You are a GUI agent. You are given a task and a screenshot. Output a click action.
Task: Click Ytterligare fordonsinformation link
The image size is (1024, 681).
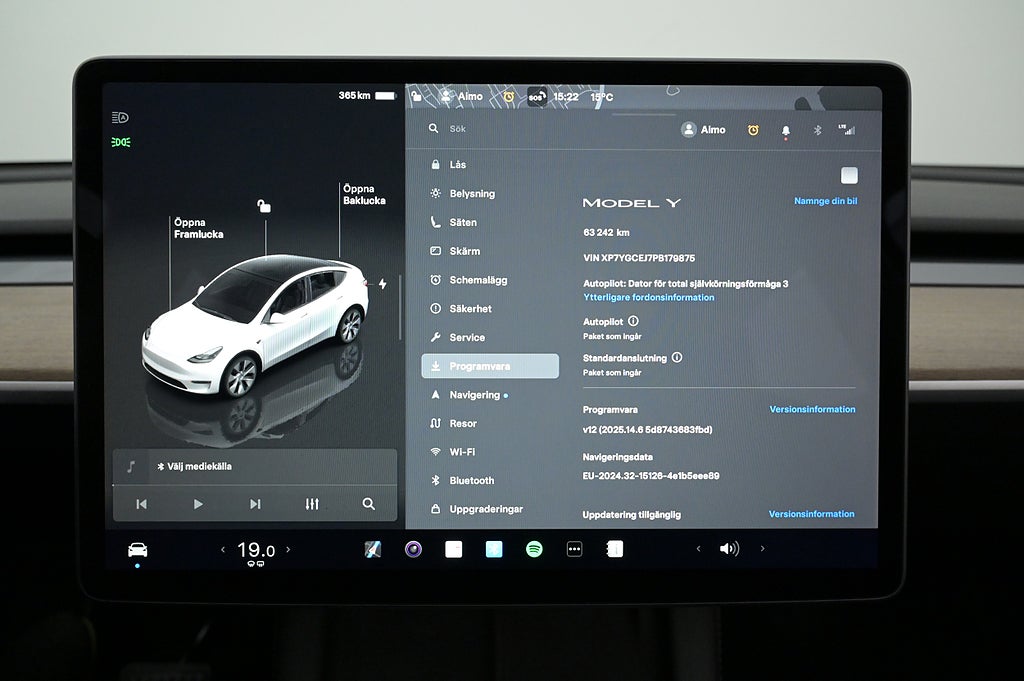[x=648, y=297]
